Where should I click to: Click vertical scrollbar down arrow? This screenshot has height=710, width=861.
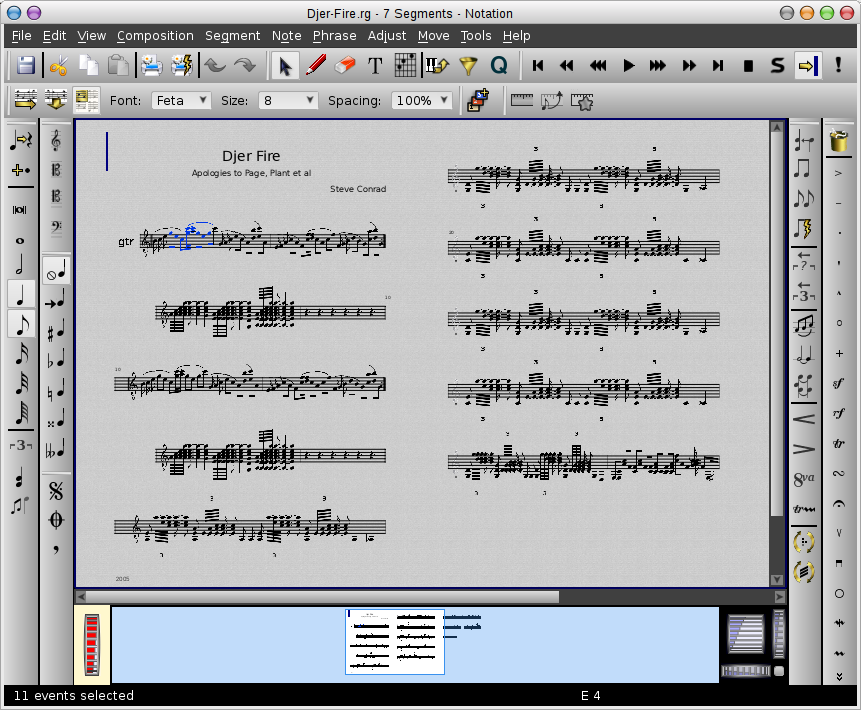click(776, 579)
